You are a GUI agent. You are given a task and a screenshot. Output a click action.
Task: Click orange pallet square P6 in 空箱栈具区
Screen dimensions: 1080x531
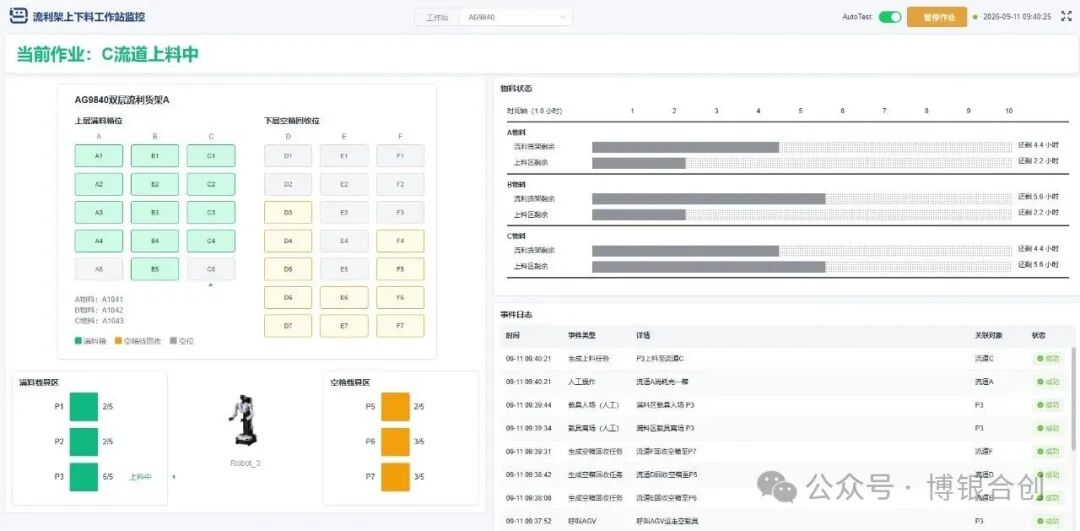pyautogui.click(x=395, y=441)
